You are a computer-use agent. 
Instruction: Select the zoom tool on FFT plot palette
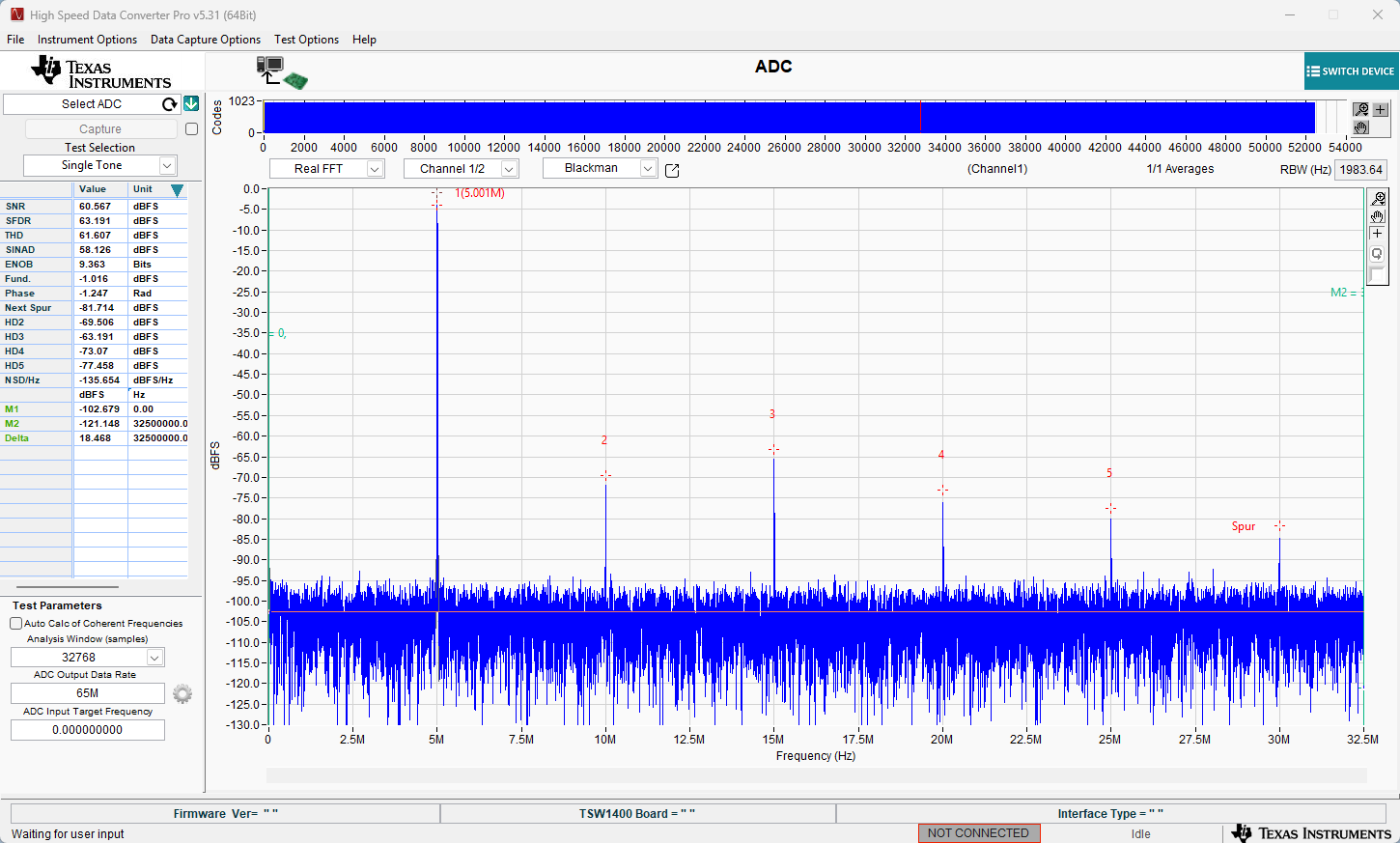pos(1378,198)
